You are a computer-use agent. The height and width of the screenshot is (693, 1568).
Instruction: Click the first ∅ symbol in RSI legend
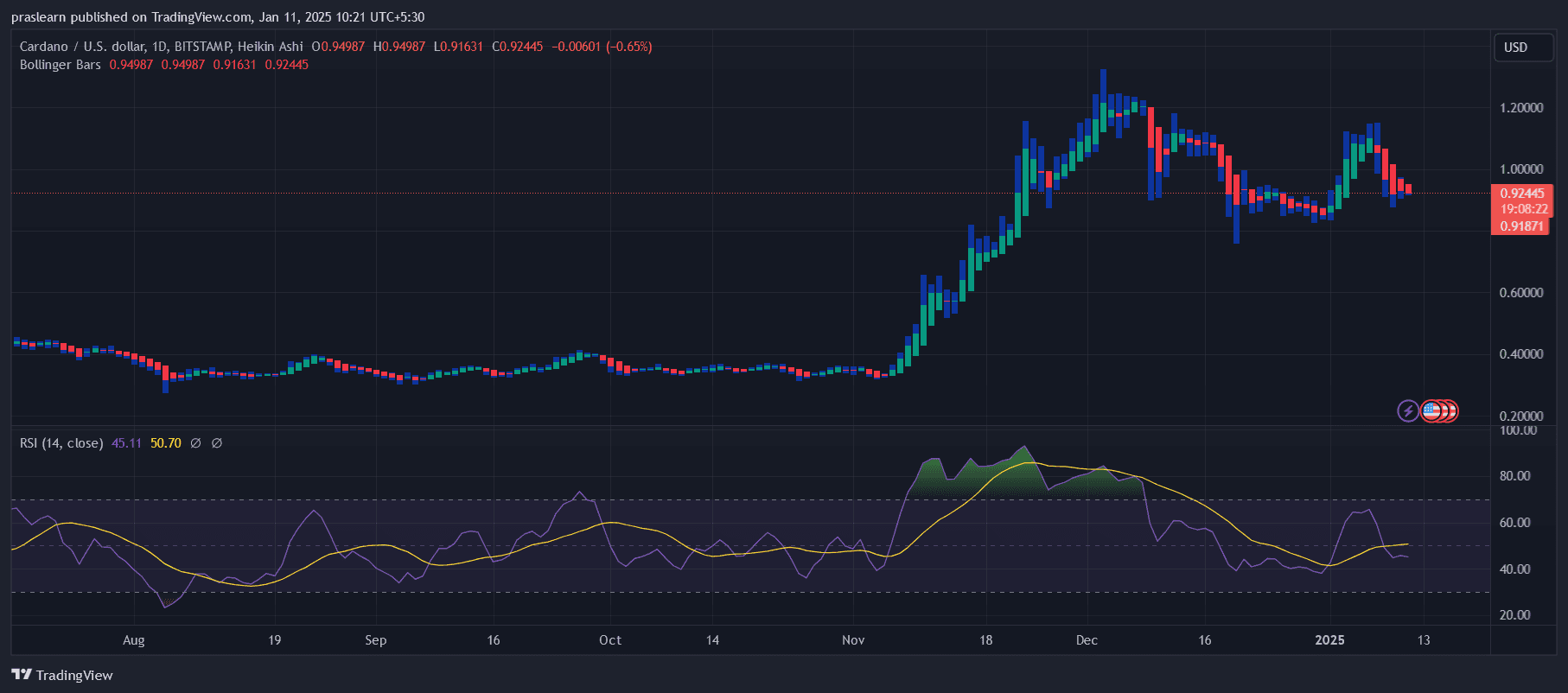(195, 443)
